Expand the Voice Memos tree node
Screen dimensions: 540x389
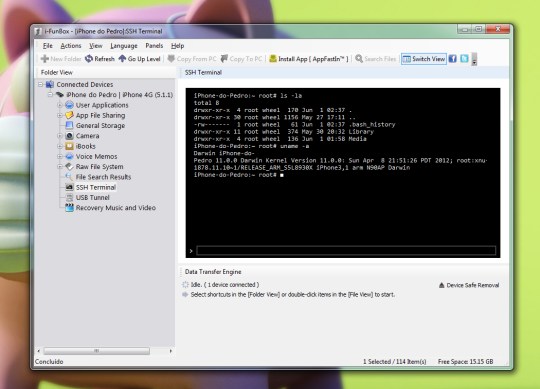point(60,156)
